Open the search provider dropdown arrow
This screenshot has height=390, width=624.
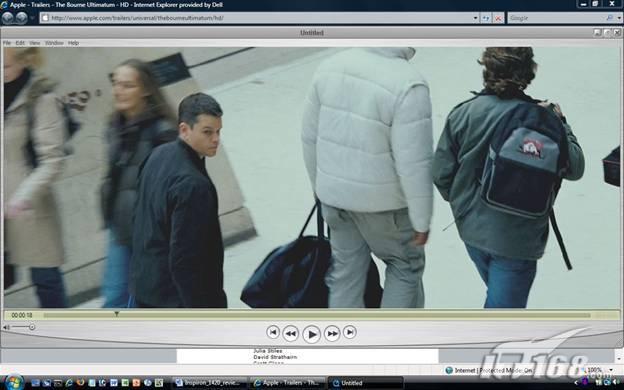tap(619, 18)
